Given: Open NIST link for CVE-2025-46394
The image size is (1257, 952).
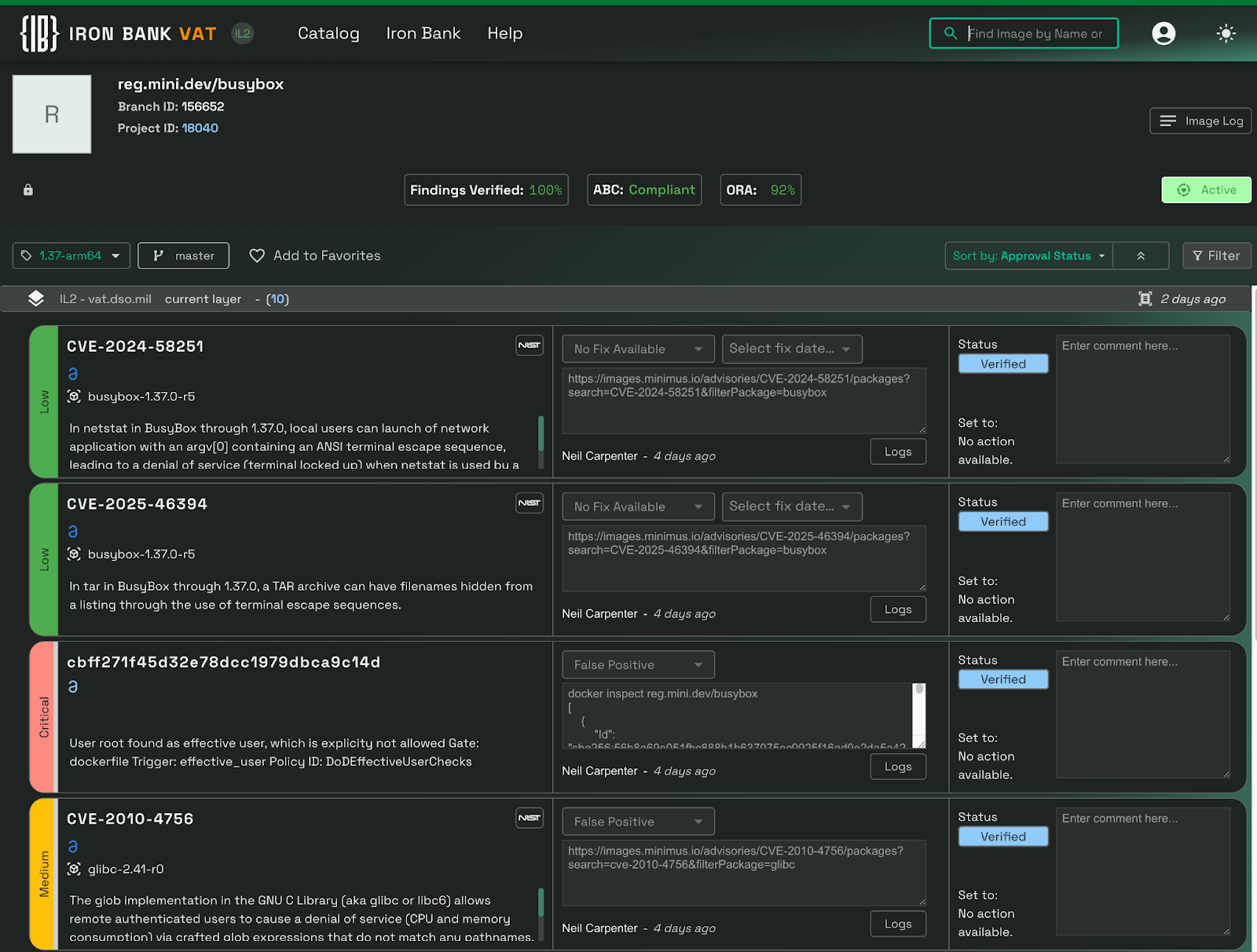Looking at the screenshot, I should 530,503.
